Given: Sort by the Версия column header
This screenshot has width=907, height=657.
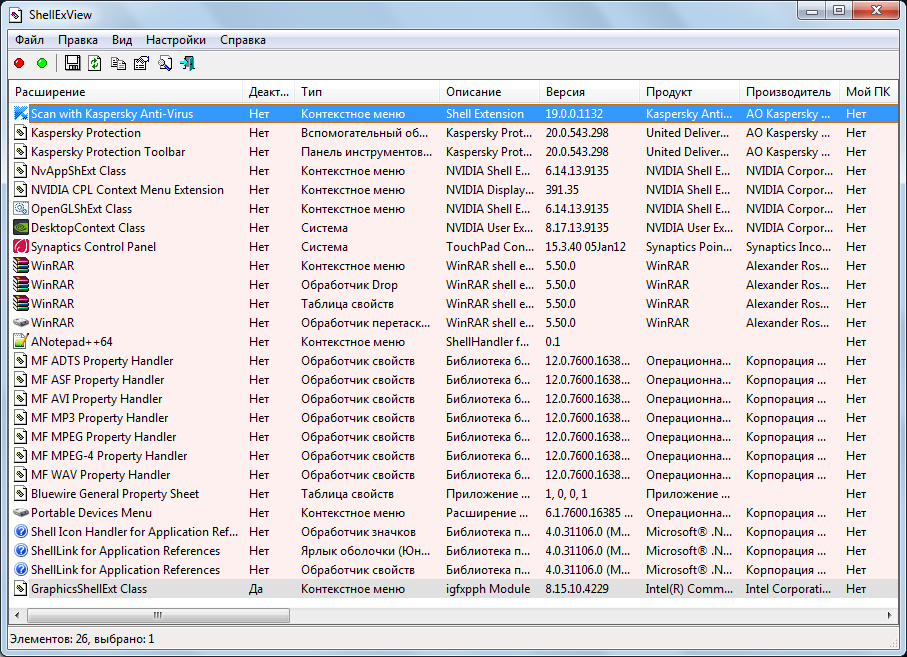Looking at the screenshot, I should click(565, 92).
